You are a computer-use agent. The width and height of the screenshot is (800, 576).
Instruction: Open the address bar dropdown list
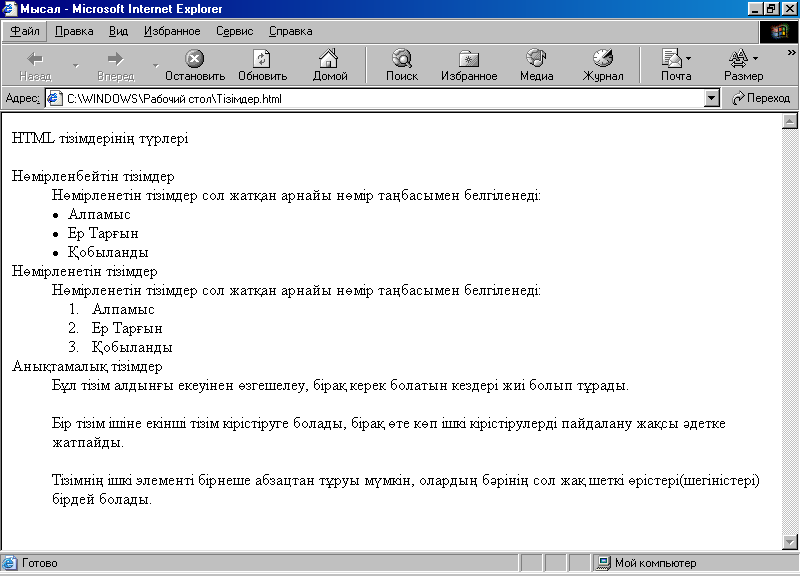click(x=711, y=98)
